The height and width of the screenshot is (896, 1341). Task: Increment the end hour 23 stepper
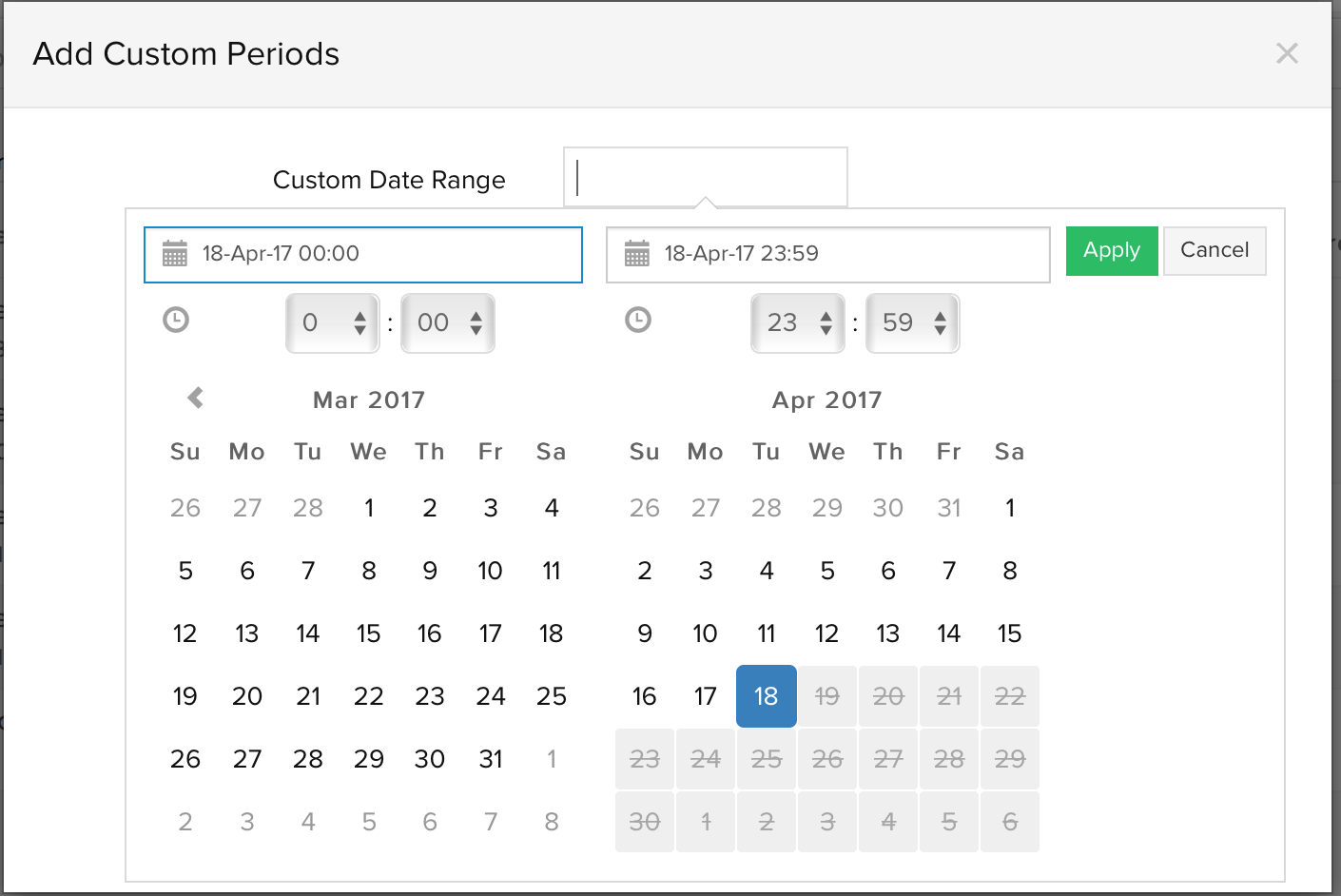tap(826, 315)
